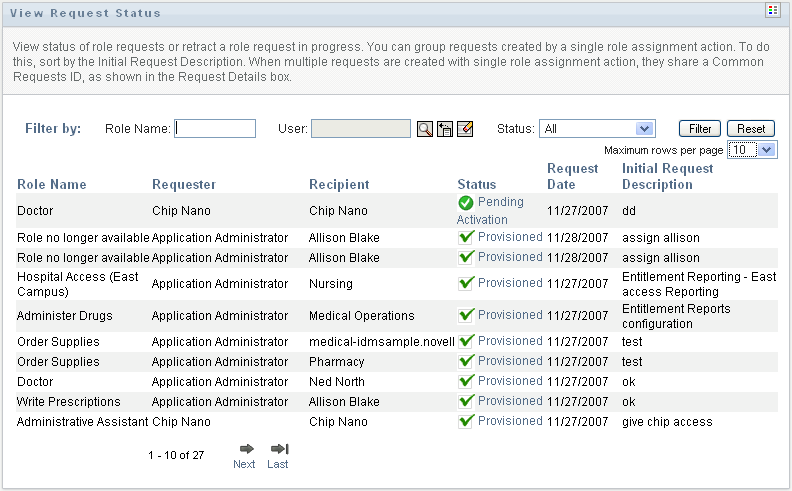792x491 pixels.
Task: Click the Filter button
Action: [x=700, y=129]
